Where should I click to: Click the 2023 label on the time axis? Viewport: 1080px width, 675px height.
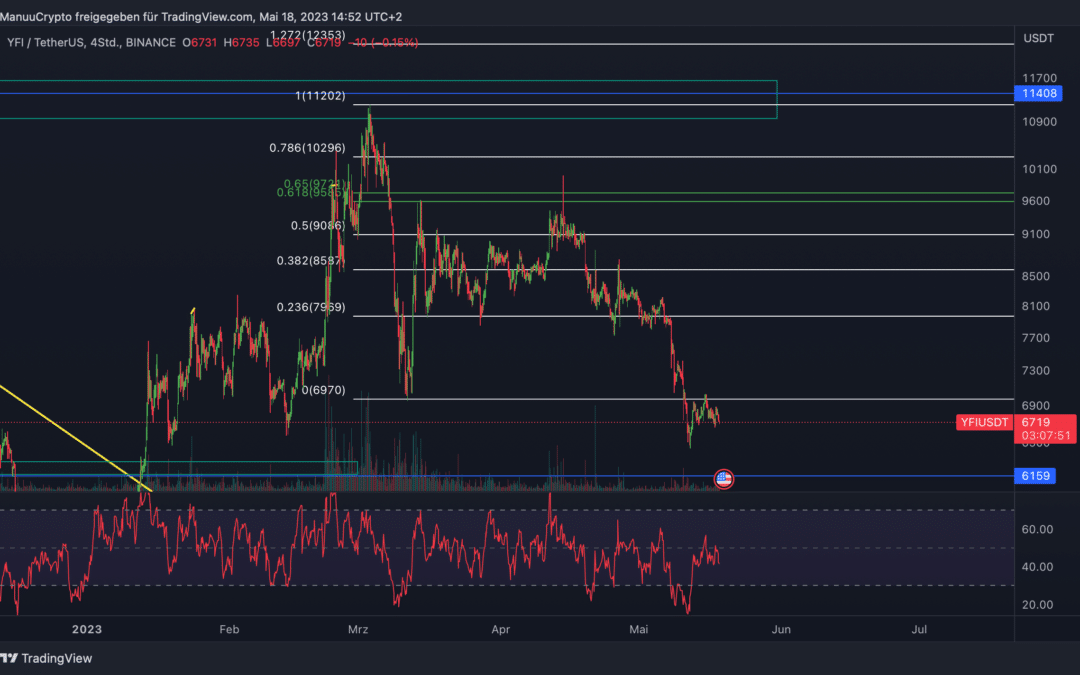coord(87,630)
